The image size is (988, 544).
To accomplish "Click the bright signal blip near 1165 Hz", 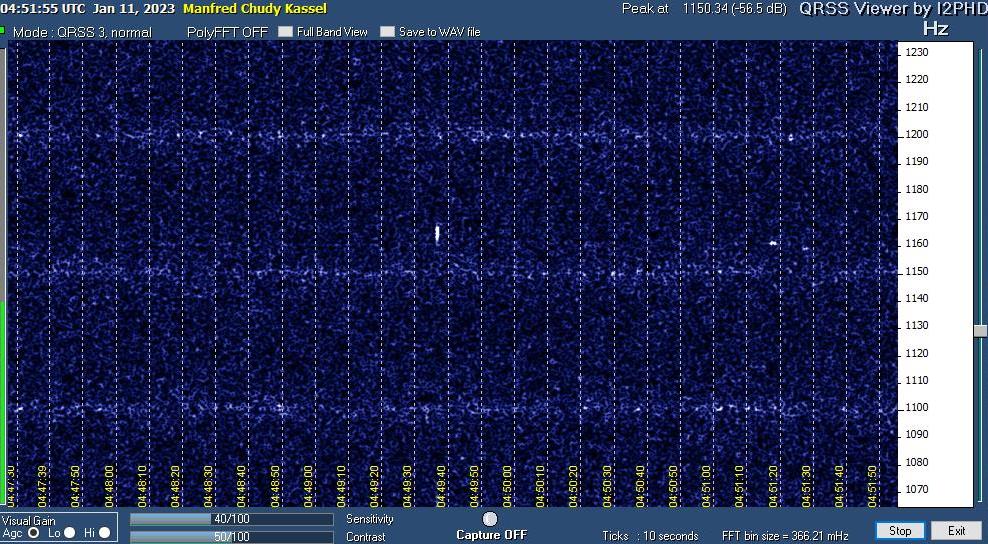I will click(437, 234).
